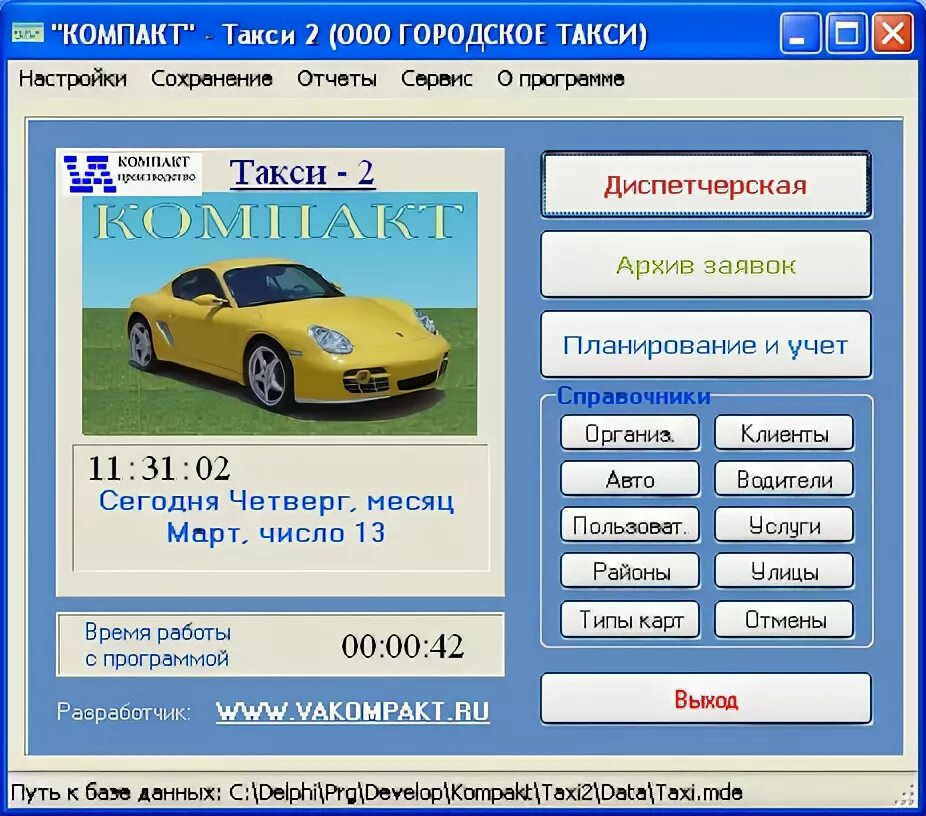Open the Типы карт card types directory
This screenshot has height=816, width=926.
[628, 618]
